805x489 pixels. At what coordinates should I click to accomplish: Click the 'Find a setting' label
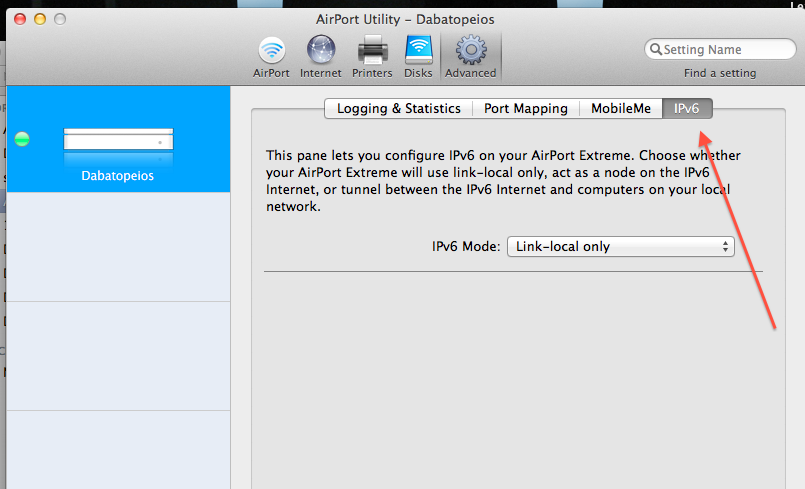[720, 73]
